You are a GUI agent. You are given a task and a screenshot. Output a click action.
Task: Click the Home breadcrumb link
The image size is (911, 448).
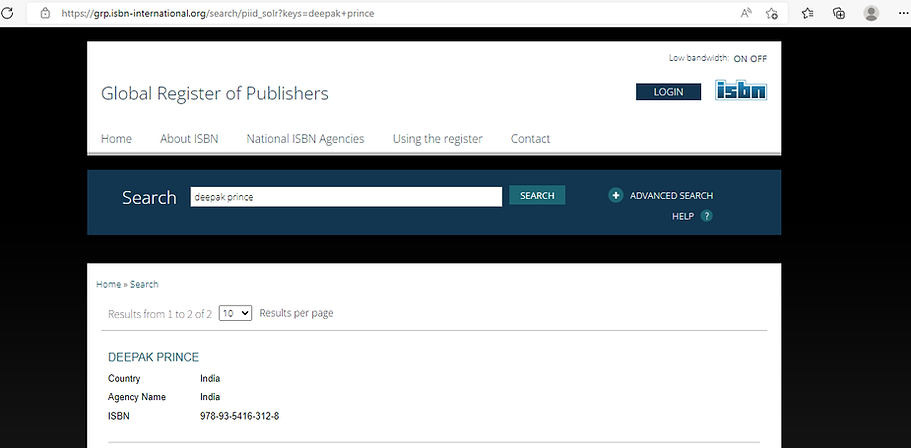tap(109, 284)
